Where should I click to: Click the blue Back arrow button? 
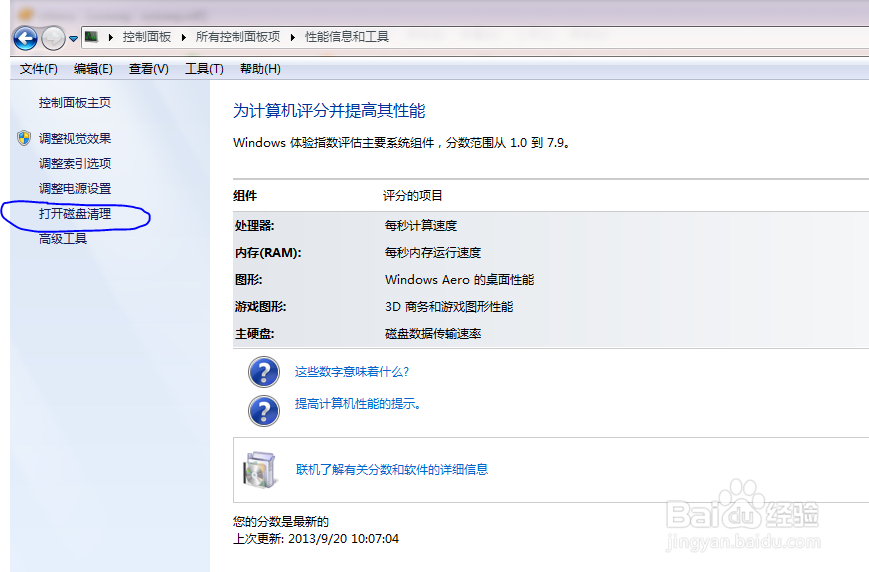coord(25,38)
